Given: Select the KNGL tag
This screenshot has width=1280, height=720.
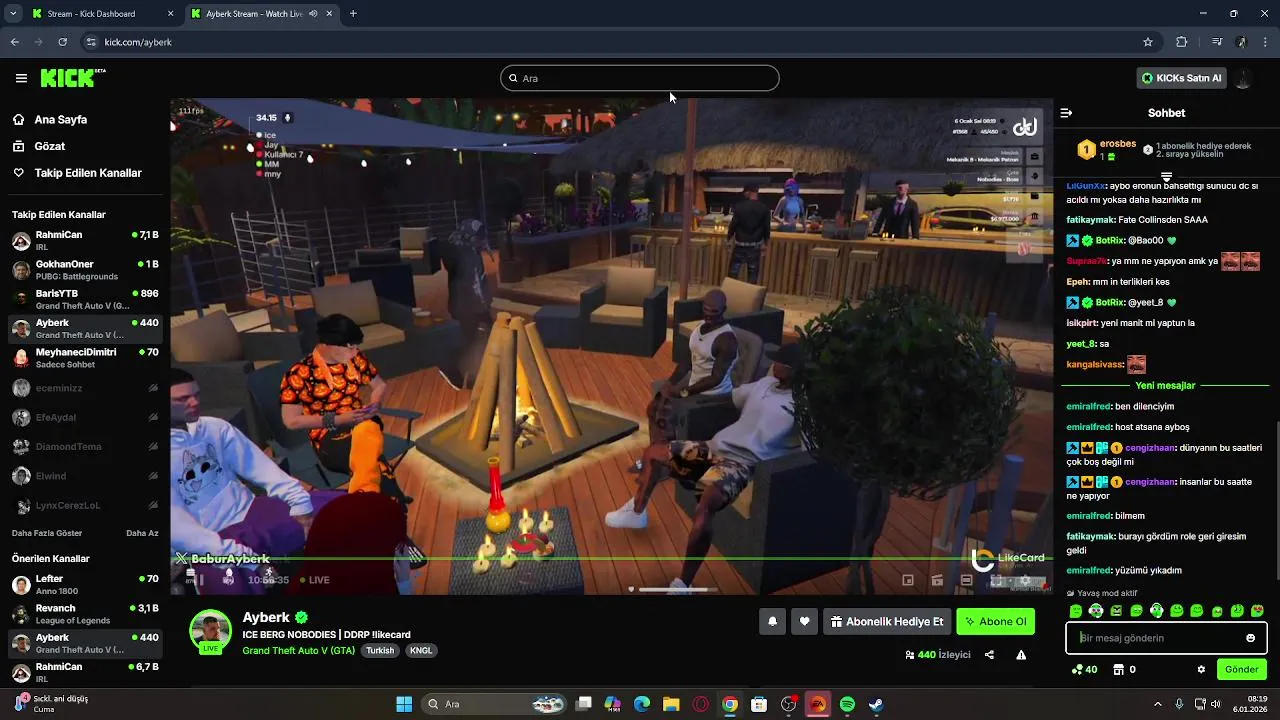Looking at the screenshot, I should (421, 650).
